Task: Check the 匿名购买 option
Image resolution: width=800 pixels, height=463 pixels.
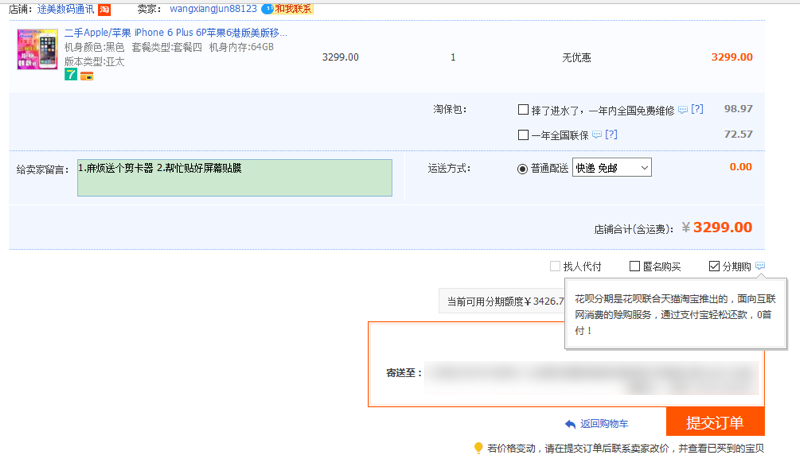Action: point(634,266)
